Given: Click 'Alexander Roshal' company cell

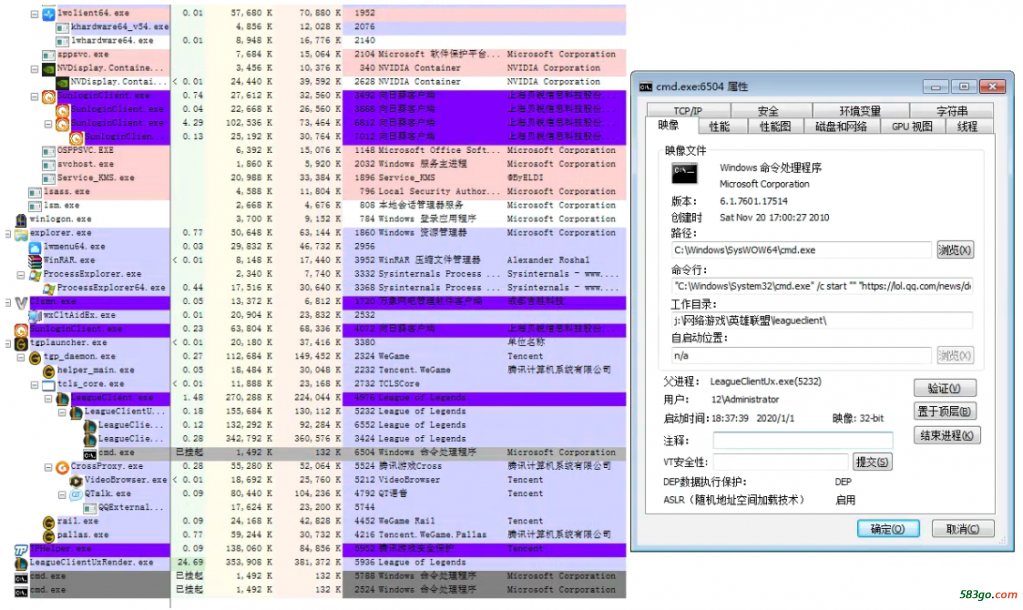Looking at the screenshot, I should [x=548, y=260].
